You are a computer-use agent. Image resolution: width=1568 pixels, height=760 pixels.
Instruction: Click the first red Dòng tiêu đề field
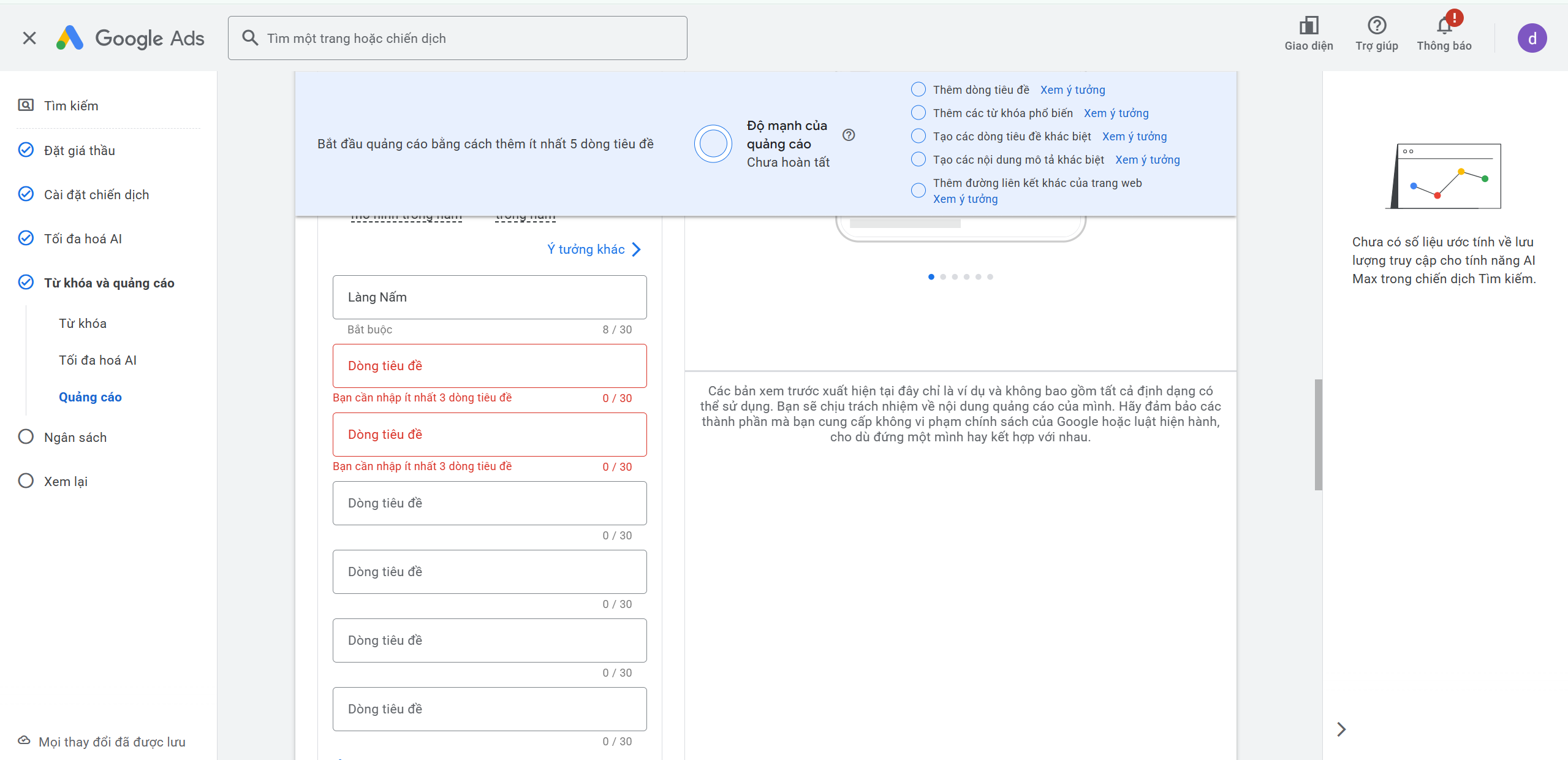(x=490, y=365)
